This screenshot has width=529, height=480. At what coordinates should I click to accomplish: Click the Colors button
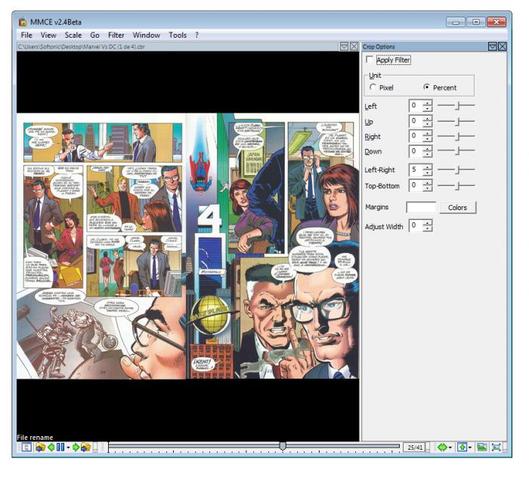point(457,208)
